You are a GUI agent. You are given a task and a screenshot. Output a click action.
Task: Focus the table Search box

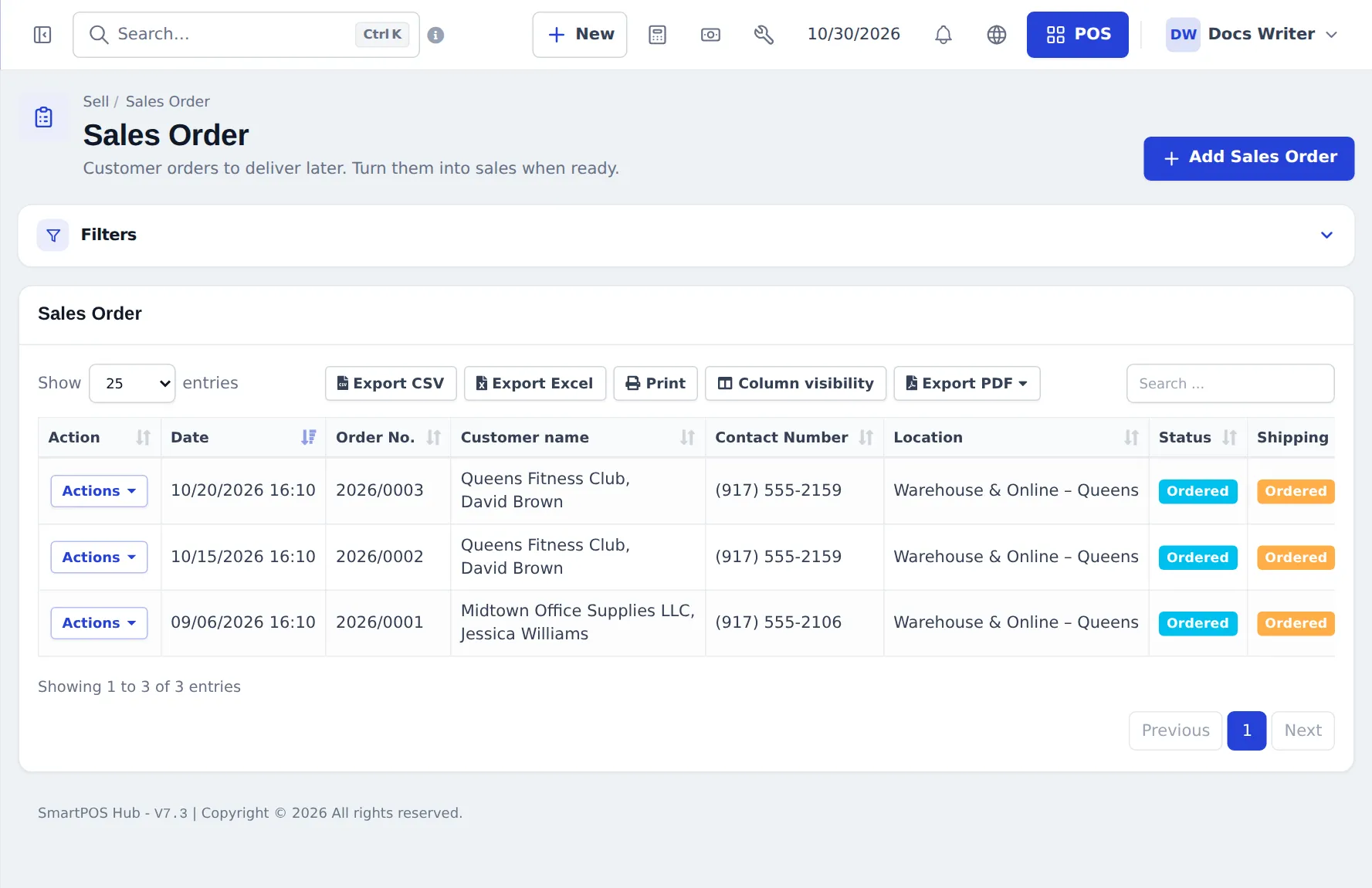point(1230,384)
